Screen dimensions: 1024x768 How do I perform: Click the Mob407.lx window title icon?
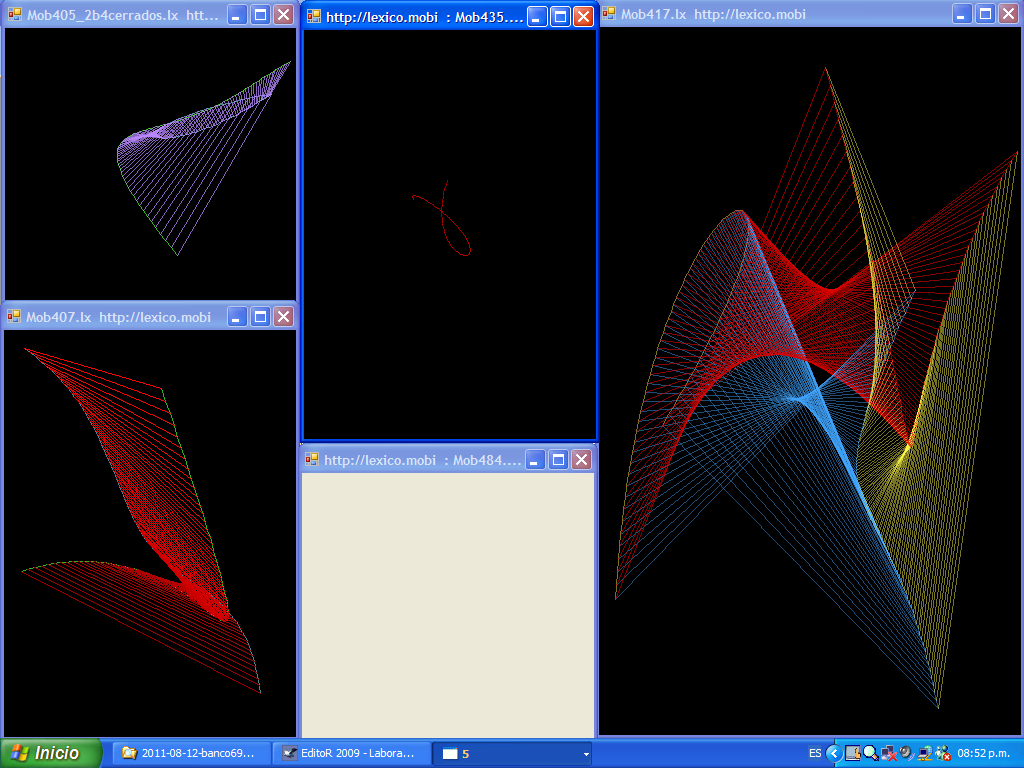pos(14,317)
